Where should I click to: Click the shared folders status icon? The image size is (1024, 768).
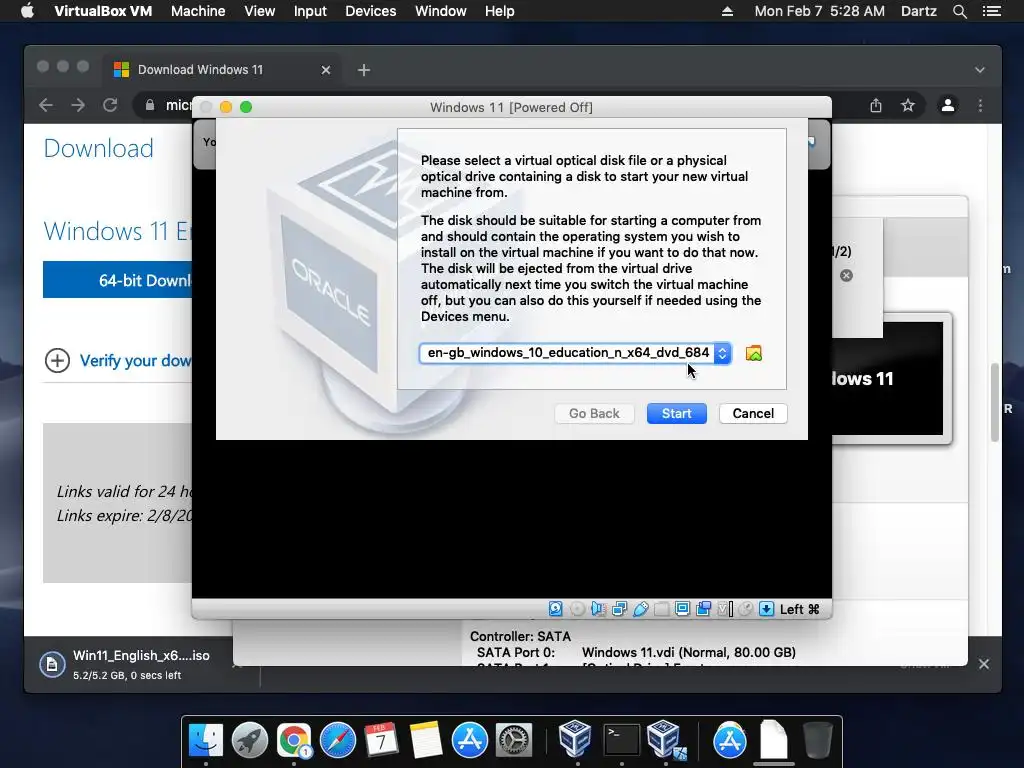click(662, 609)
